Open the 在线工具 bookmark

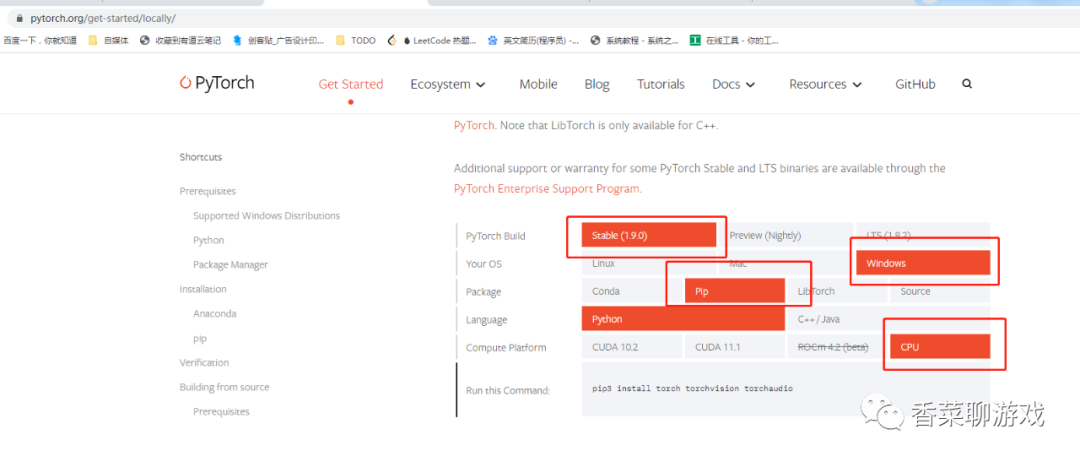[735, 41]
